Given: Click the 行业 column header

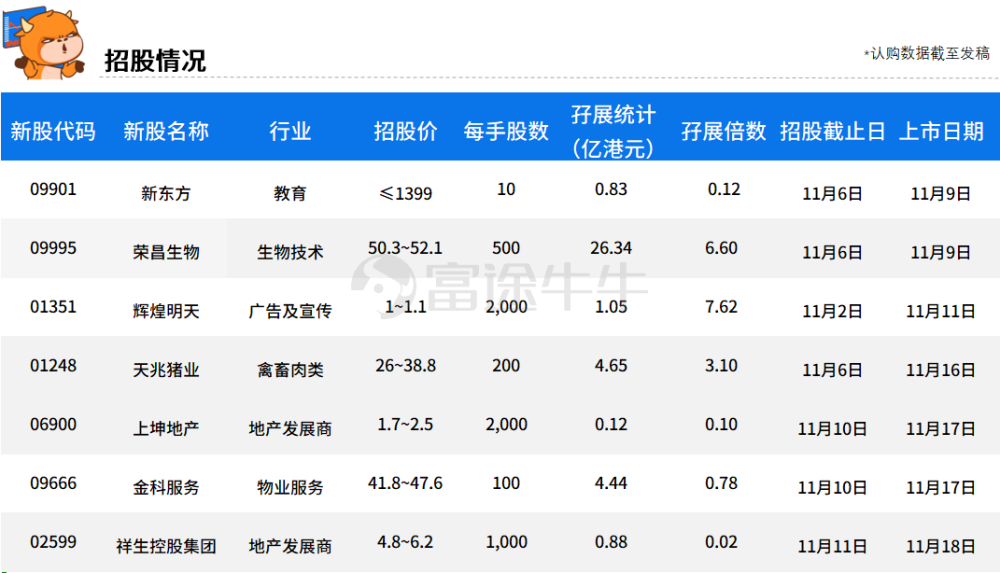Looking at the screenshot, I should tap(290, 131).
